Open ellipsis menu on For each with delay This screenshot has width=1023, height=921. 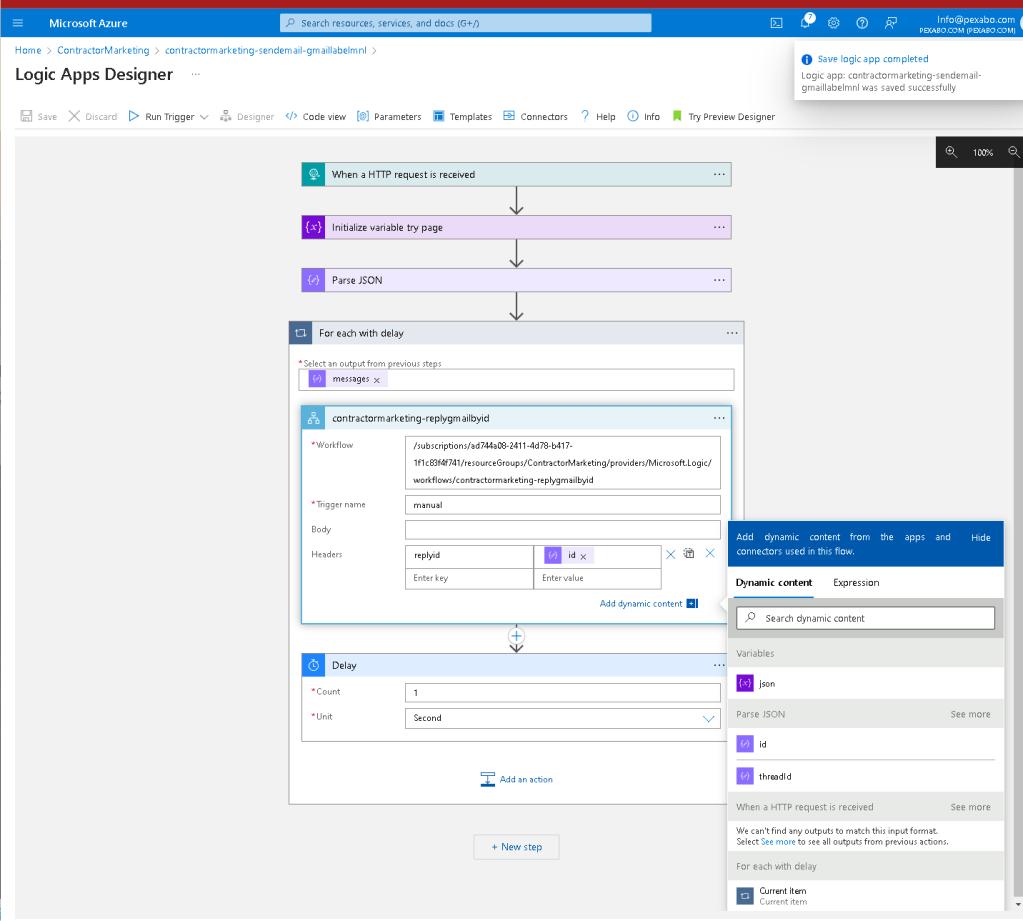click(732, 333)
